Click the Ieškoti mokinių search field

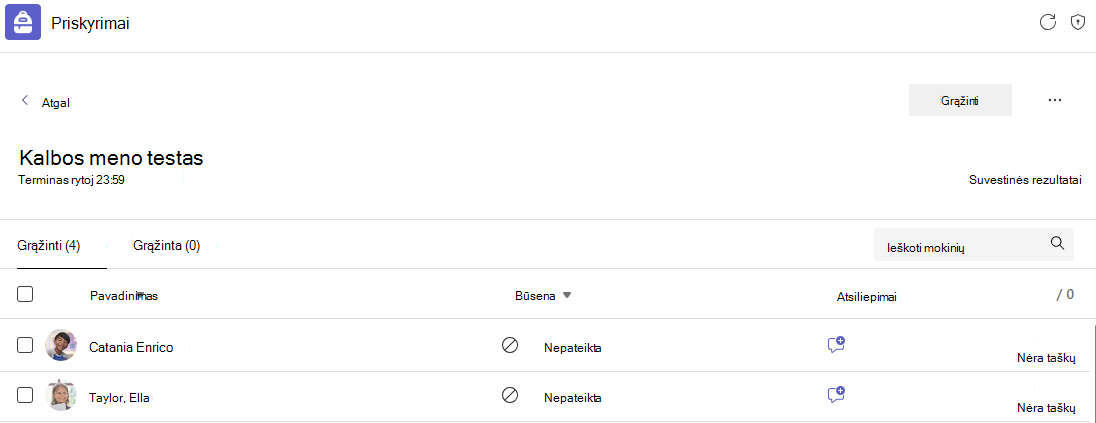click(x=974, y=244)
